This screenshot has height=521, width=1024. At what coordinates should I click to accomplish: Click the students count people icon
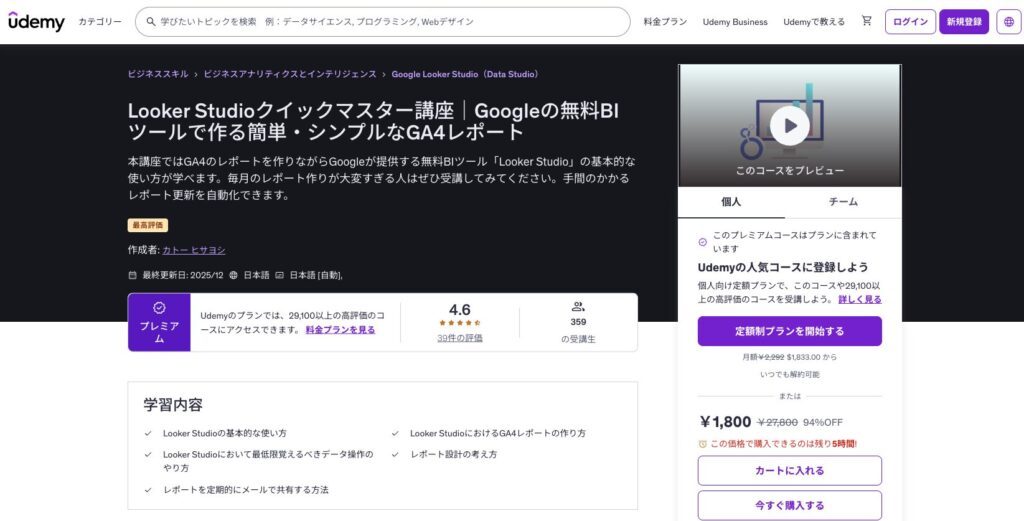(x=578, y=307)
